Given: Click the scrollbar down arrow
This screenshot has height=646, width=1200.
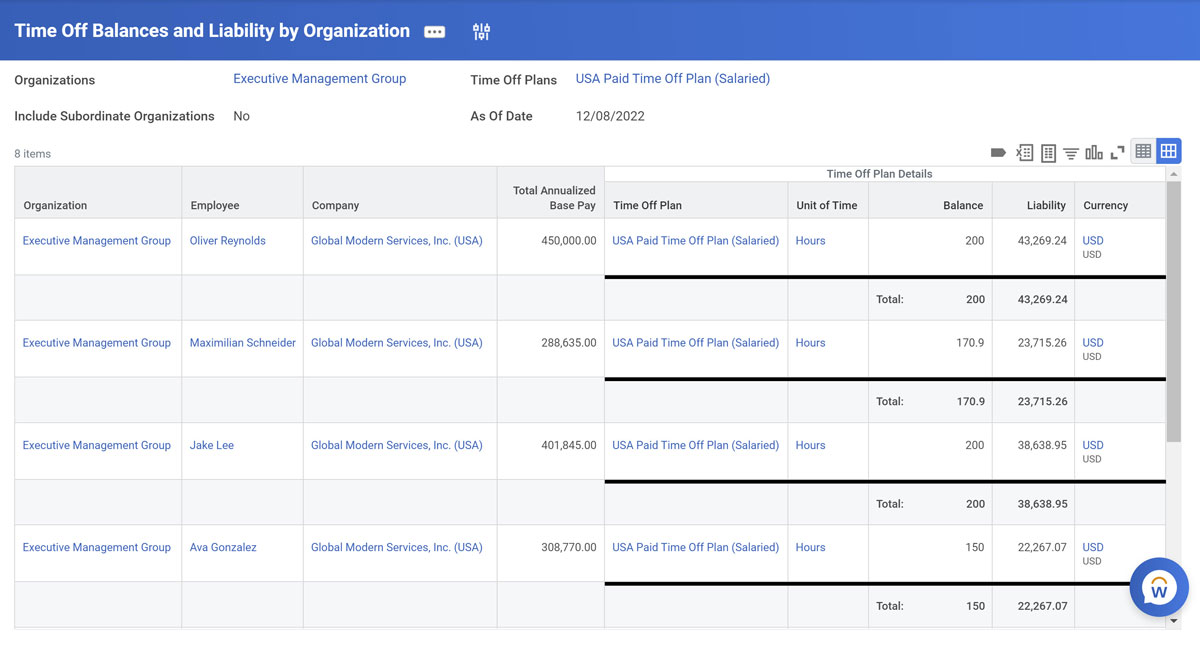Looking at the screenshot, I should coord(1174,621).
